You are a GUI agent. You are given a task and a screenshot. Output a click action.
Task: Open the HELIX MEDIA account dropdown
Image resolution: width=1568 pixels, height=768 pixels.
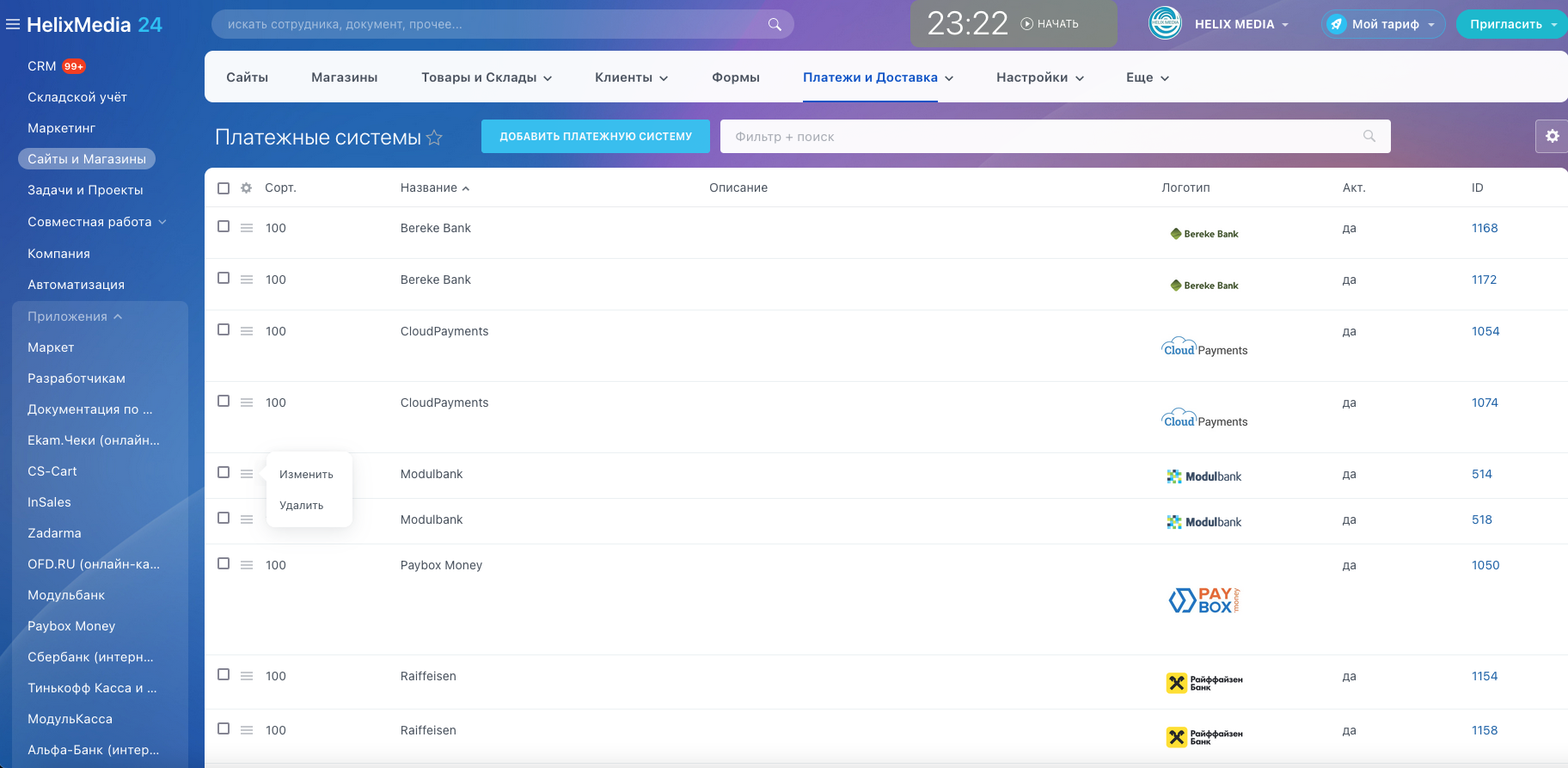[1285, 25]
